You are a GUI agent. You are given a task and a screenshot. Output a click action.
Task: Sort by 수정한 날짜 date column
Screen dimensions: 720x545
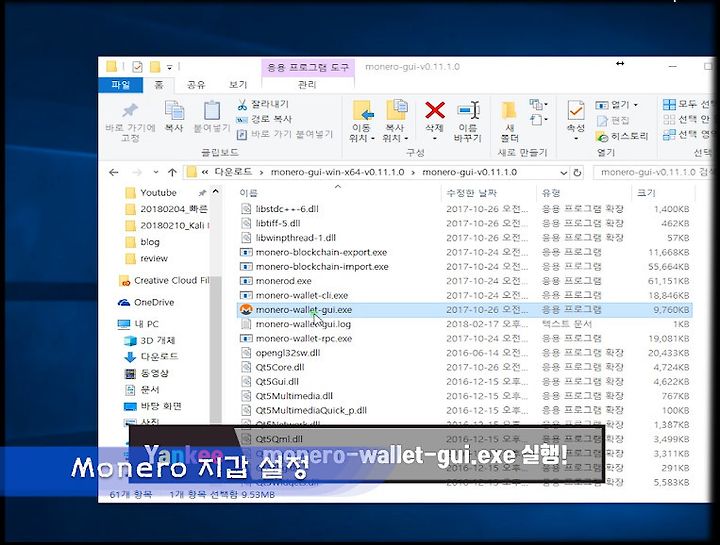click(x=472, y=193)
